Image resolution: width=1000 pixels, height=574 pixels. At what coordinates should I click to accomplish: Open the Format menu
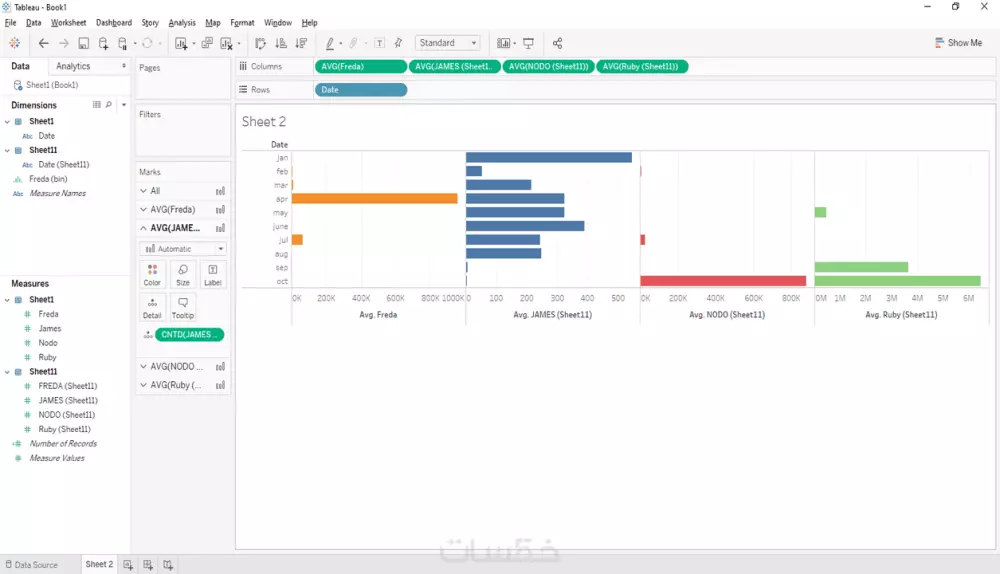(242, 22)
